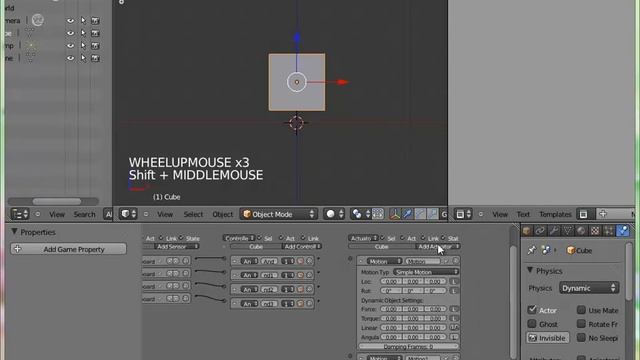Click Add Game Property button
Screen dimensions: 640x360
(69, 249)
